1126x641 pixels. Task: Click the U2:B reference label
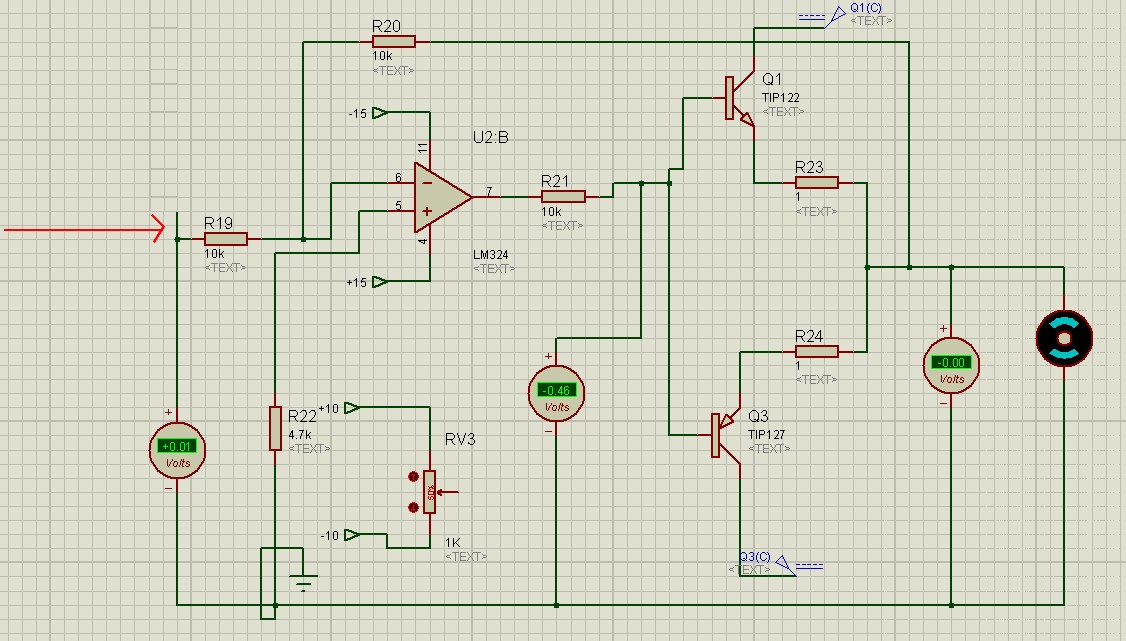tap(490, 137)
